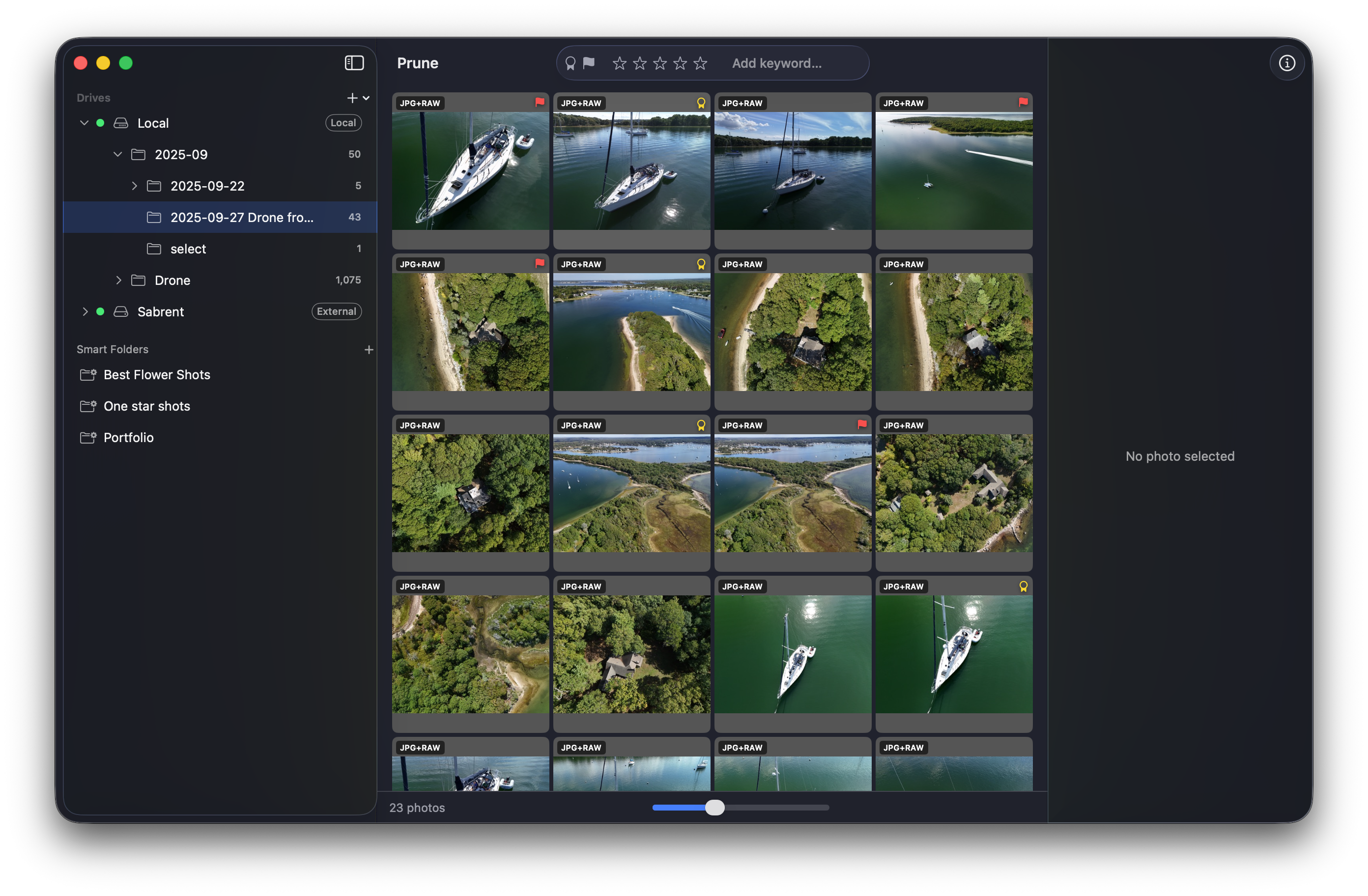Open the info inspector button
The height and width of the screenshot is (896, 1368).
point(1286,63)
